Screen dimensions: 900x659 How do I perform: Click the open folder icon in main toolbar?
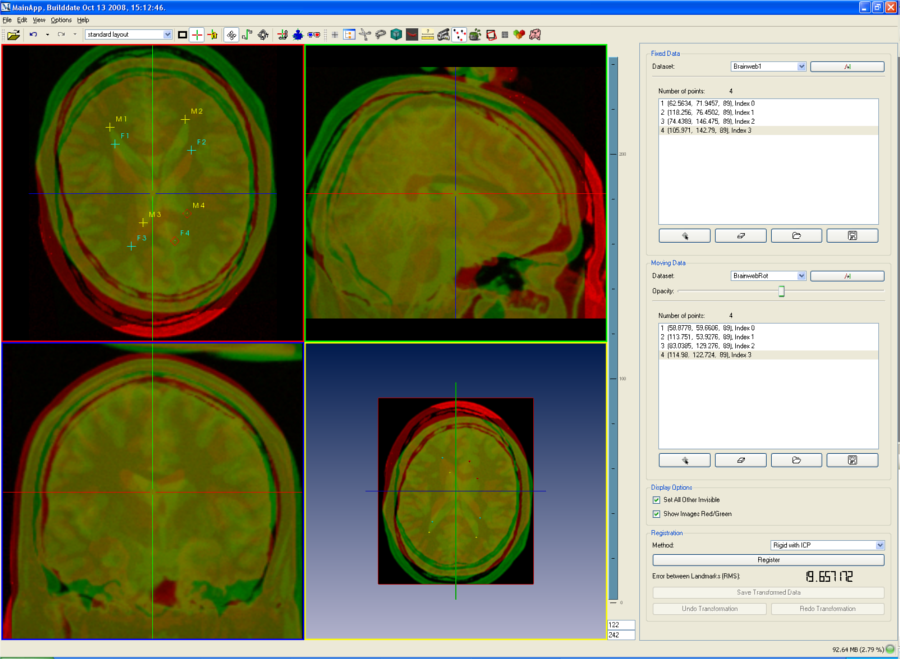point(13,34)
